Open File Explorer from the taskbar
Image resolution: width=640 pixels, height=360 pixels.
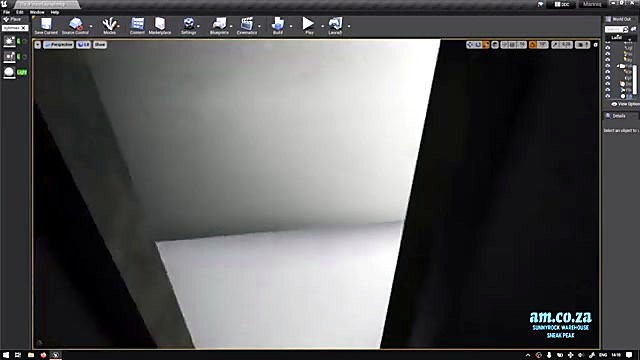(x=31, y=355)
